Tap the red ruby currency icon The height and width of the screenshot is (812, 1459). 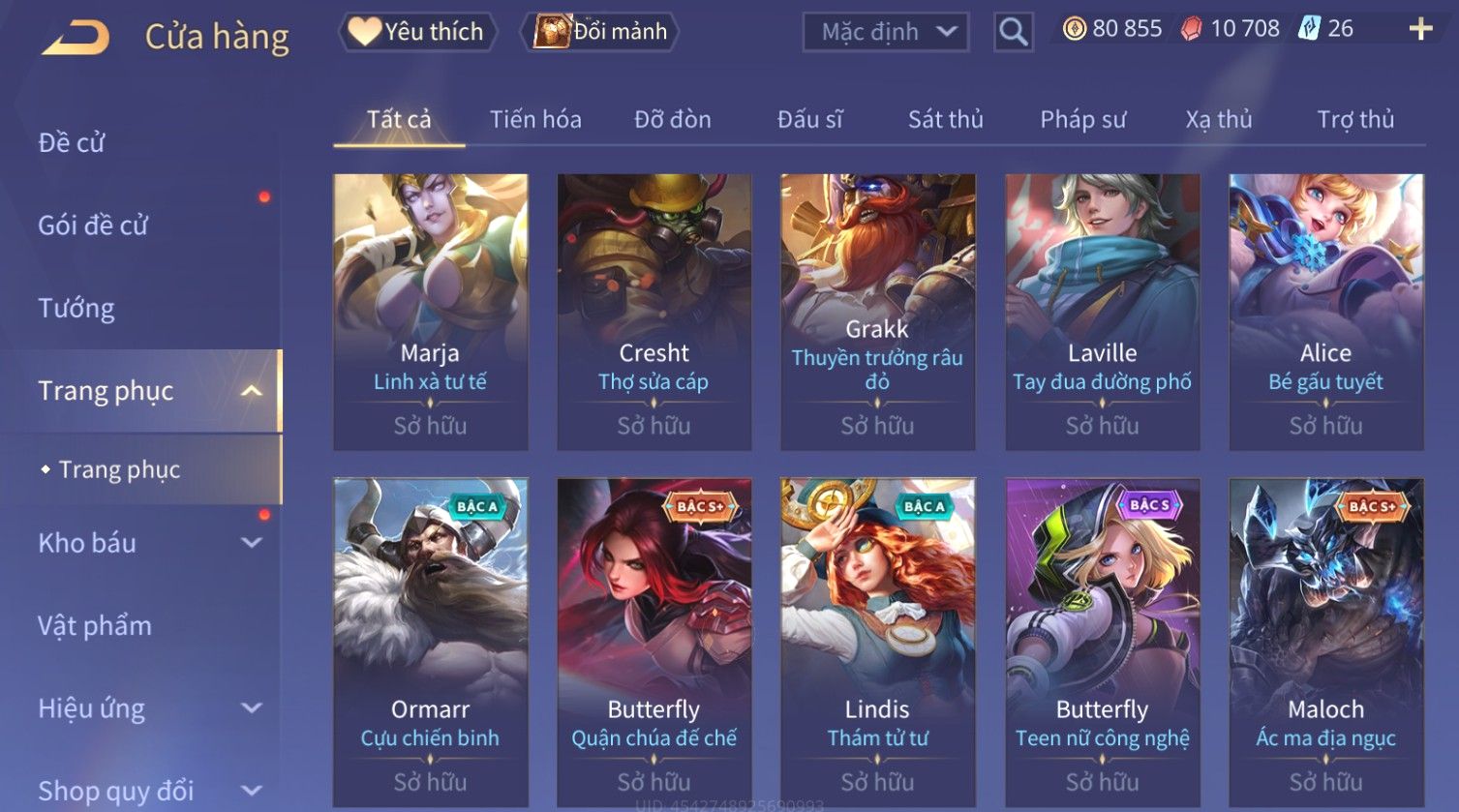[1191, 29]
